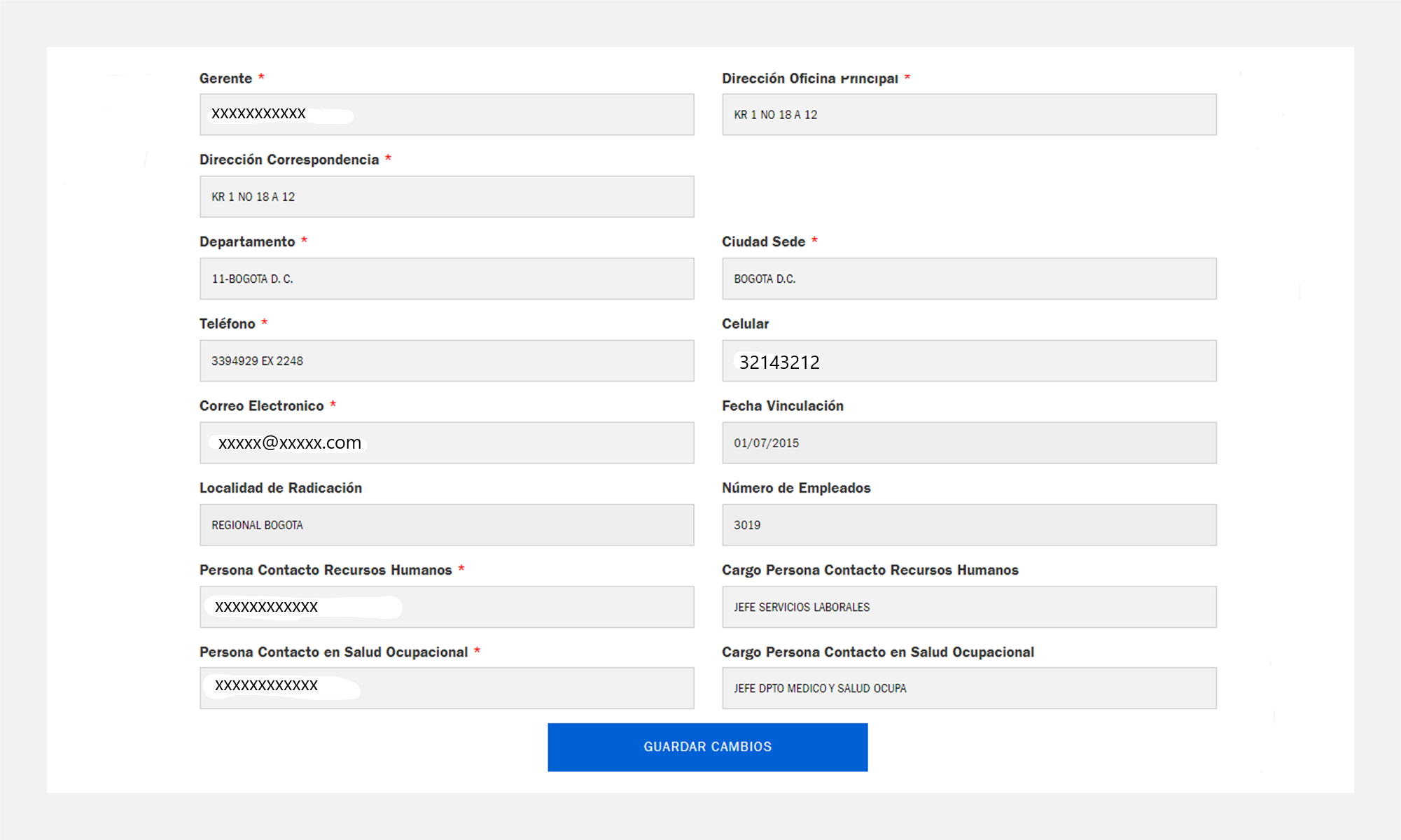Click the Dirección Oficina Principal field
The width and height of the screenshot is (1401, 840).
pos(969,114)
